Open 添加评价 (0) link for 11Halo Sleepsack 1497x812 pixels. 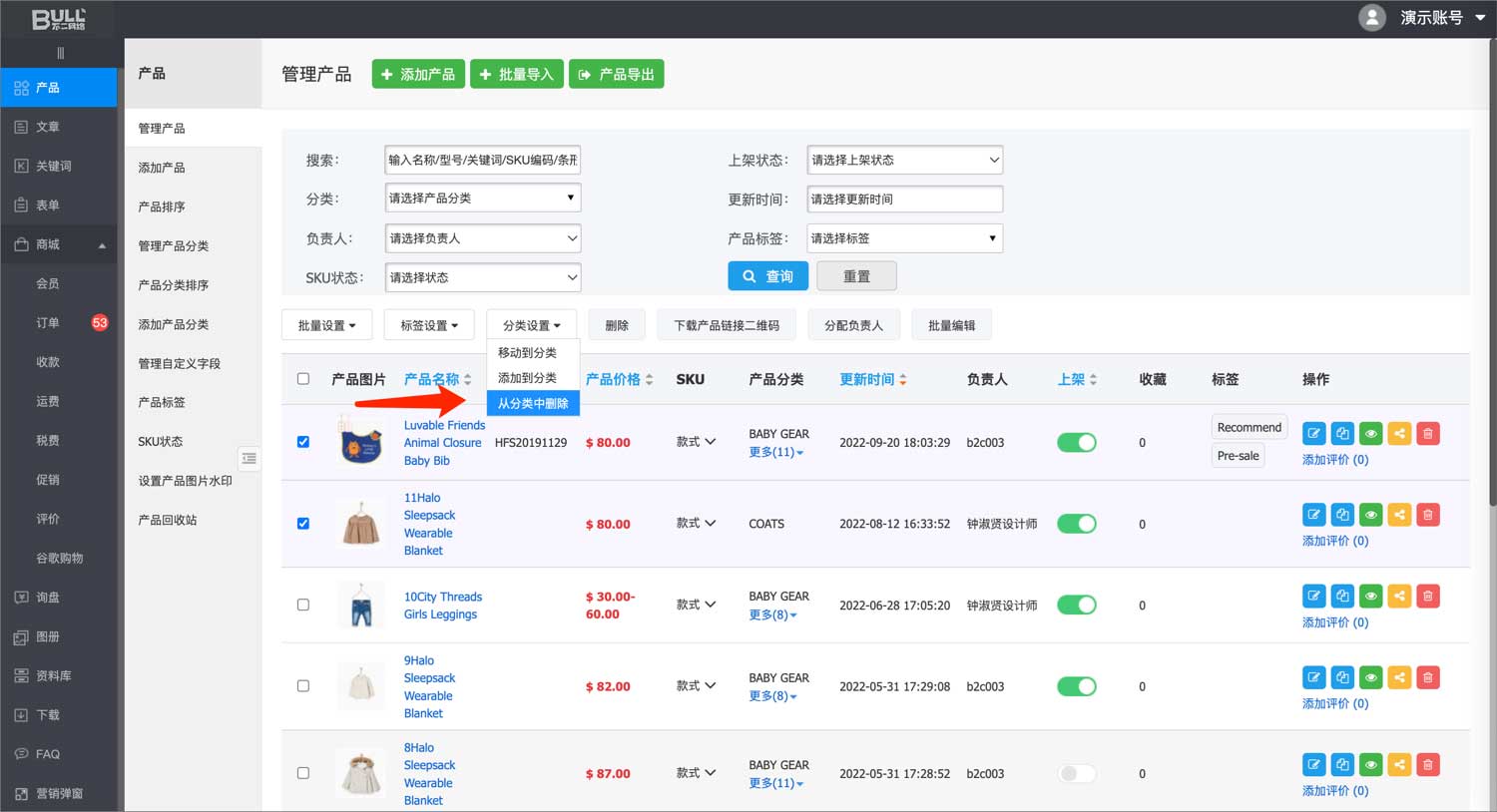click(x=1334, y=541)
